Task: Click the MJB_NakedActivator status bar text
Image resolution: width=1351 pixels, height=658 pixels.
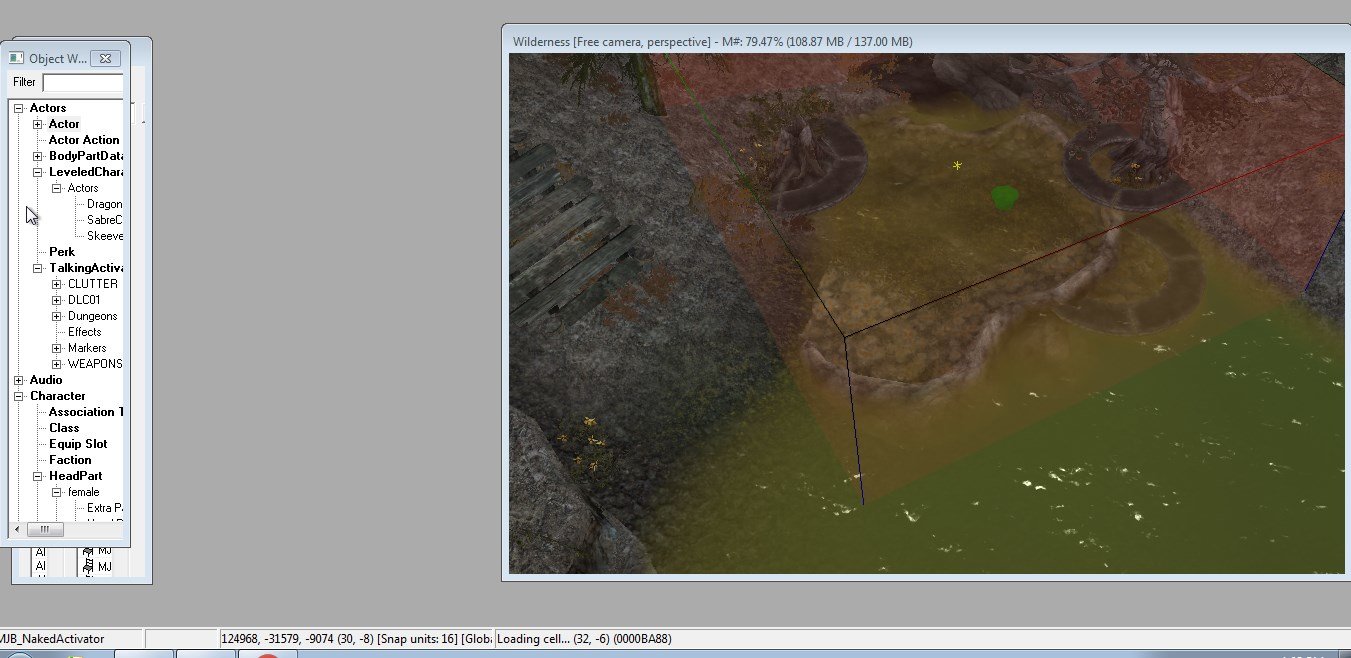Action: (53, 638)
